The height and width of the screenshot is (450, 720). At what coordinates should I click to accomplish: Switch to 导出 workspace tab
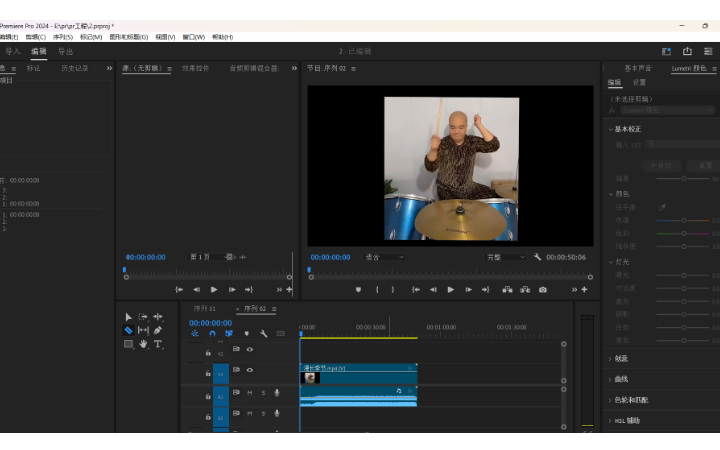(x=66, y=51)
